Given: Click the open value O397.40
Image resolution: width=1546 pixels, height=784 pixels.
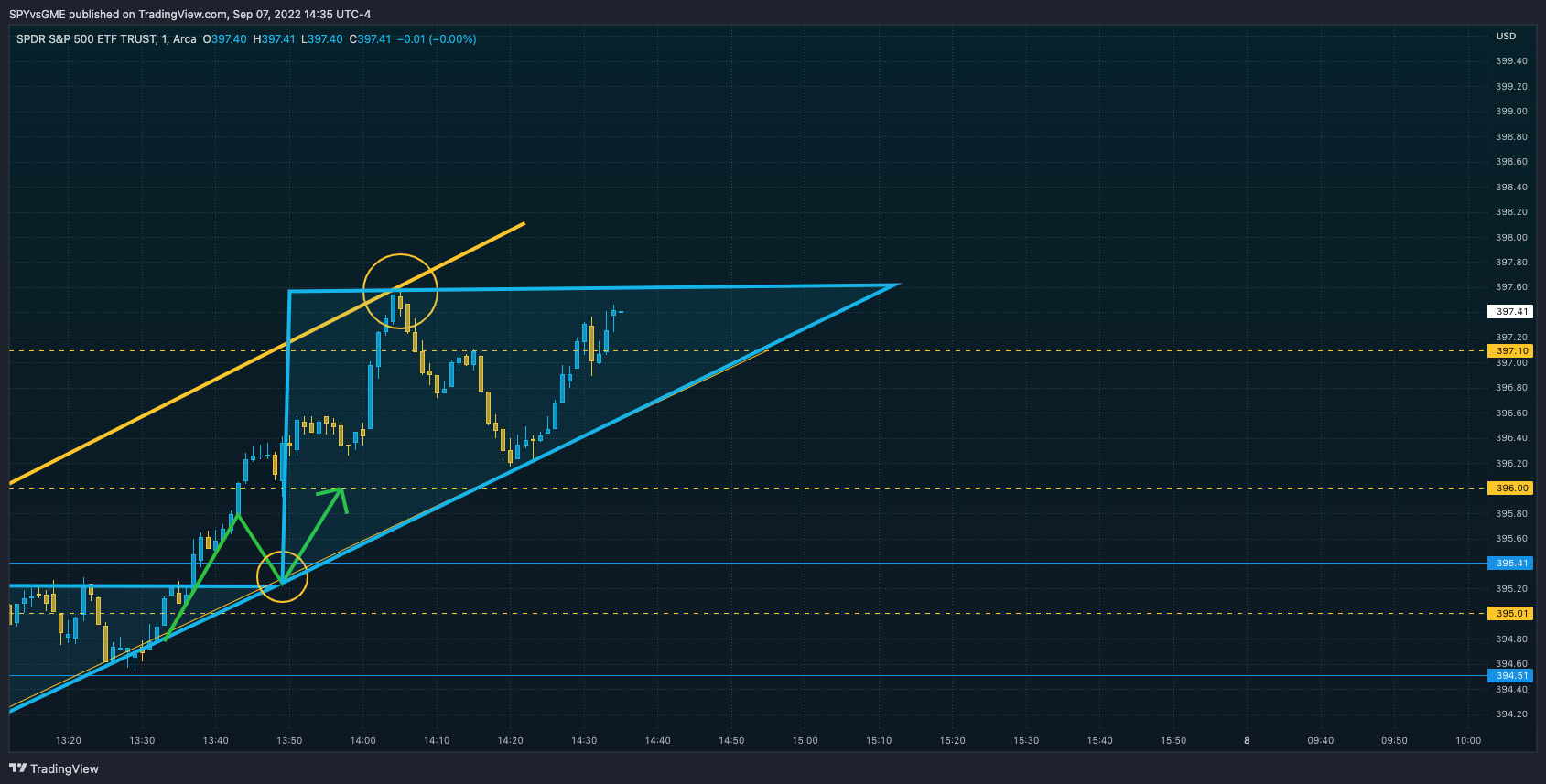Looking at the screenshot, I should [225, 39].
